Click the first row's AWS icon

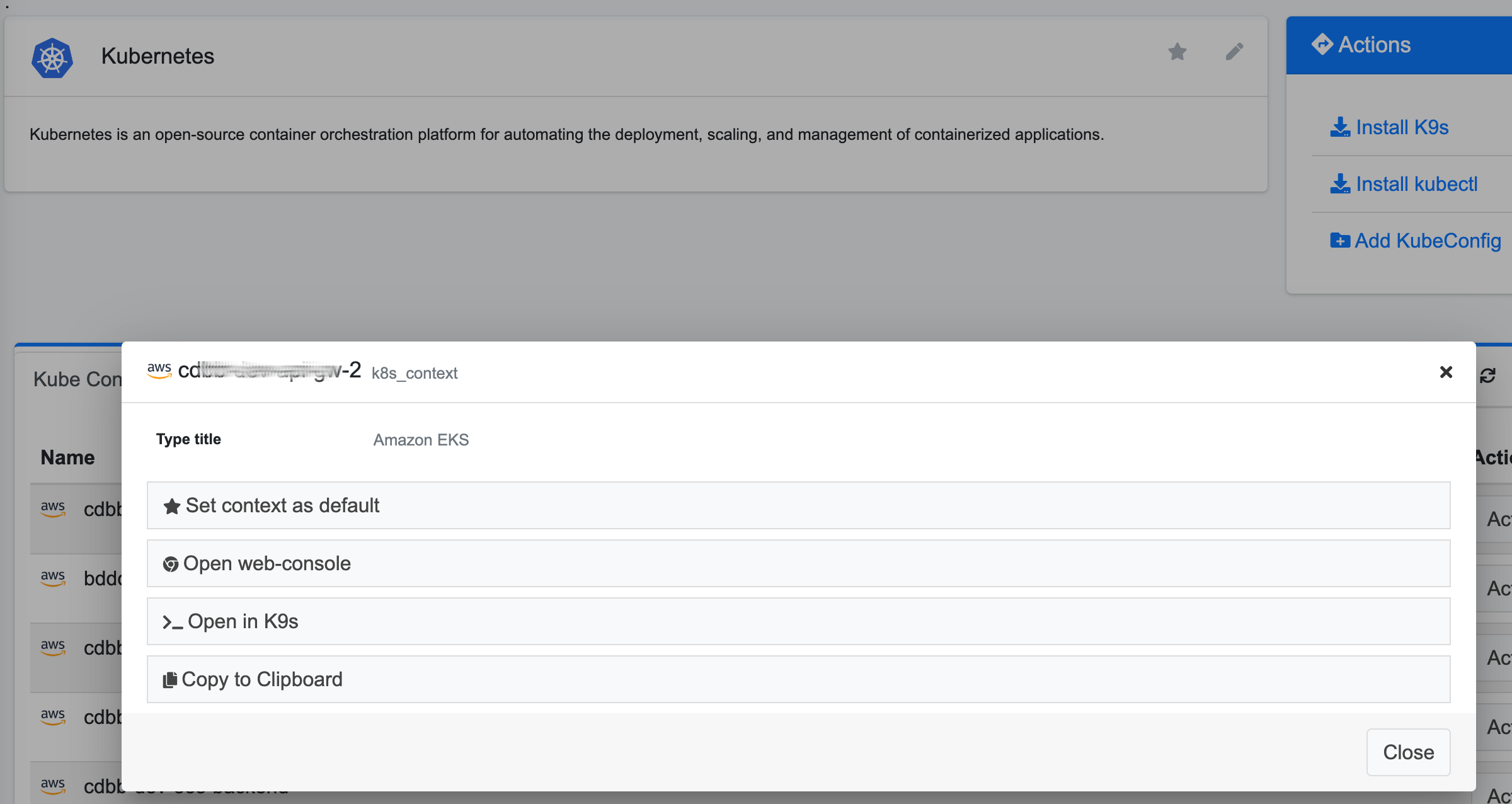tap(53, 508)
